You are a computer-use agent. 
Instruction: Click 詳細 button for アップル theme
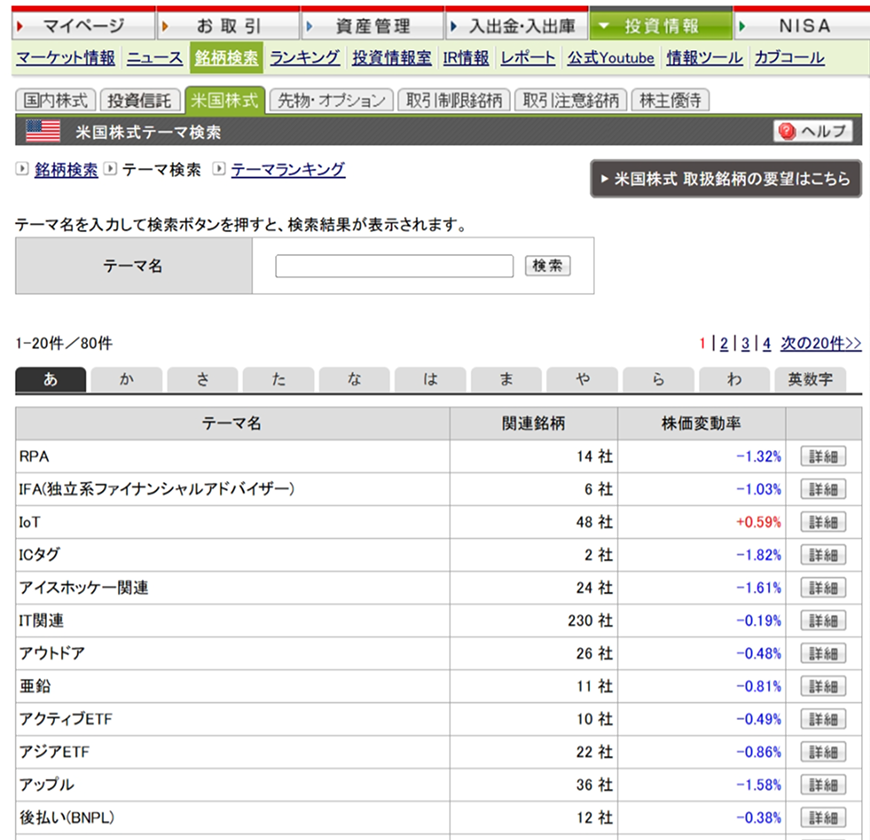coord(823,785)
